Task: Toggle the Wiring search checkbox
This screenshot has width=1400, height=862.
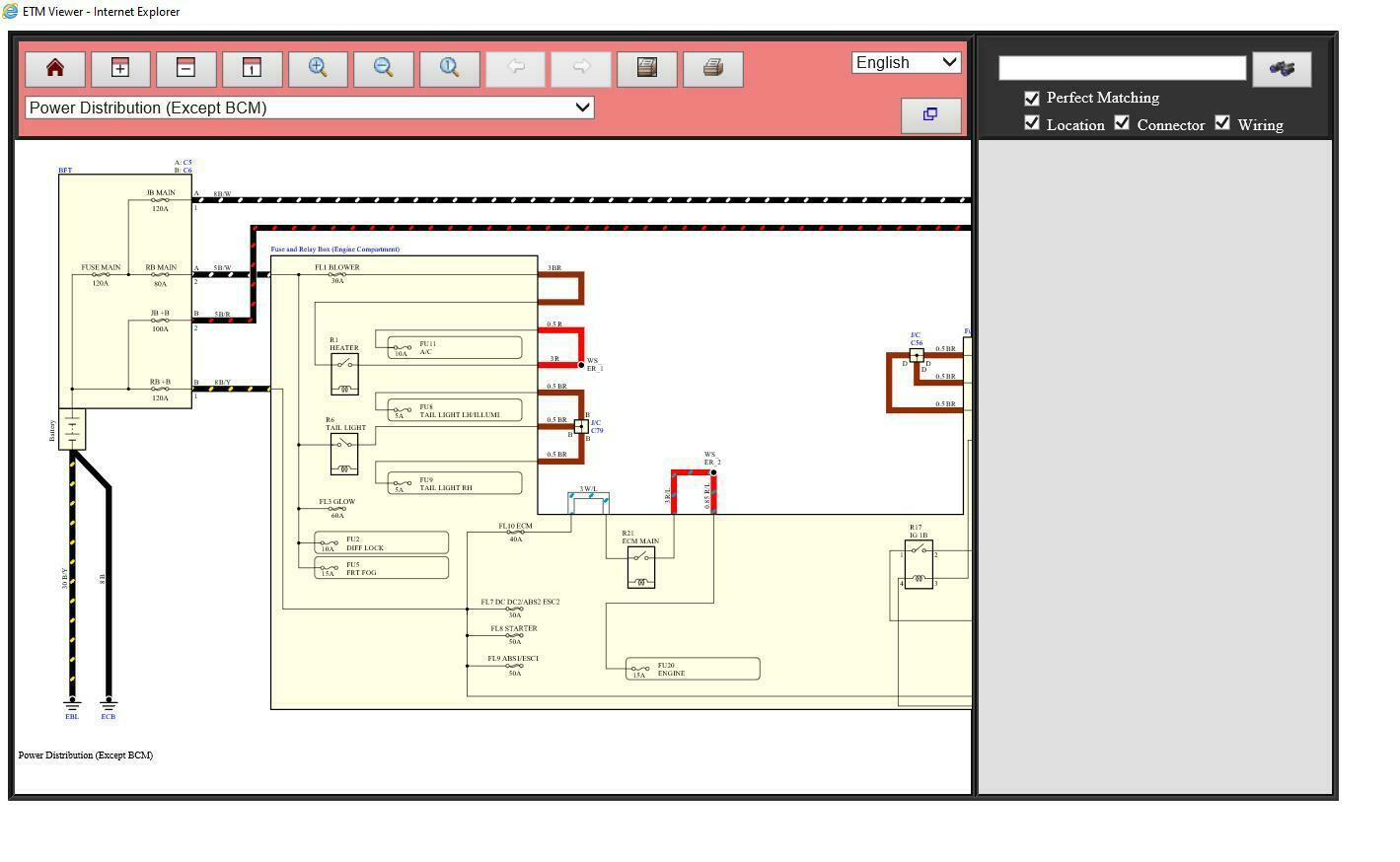Action: [x=1222, y=123]
